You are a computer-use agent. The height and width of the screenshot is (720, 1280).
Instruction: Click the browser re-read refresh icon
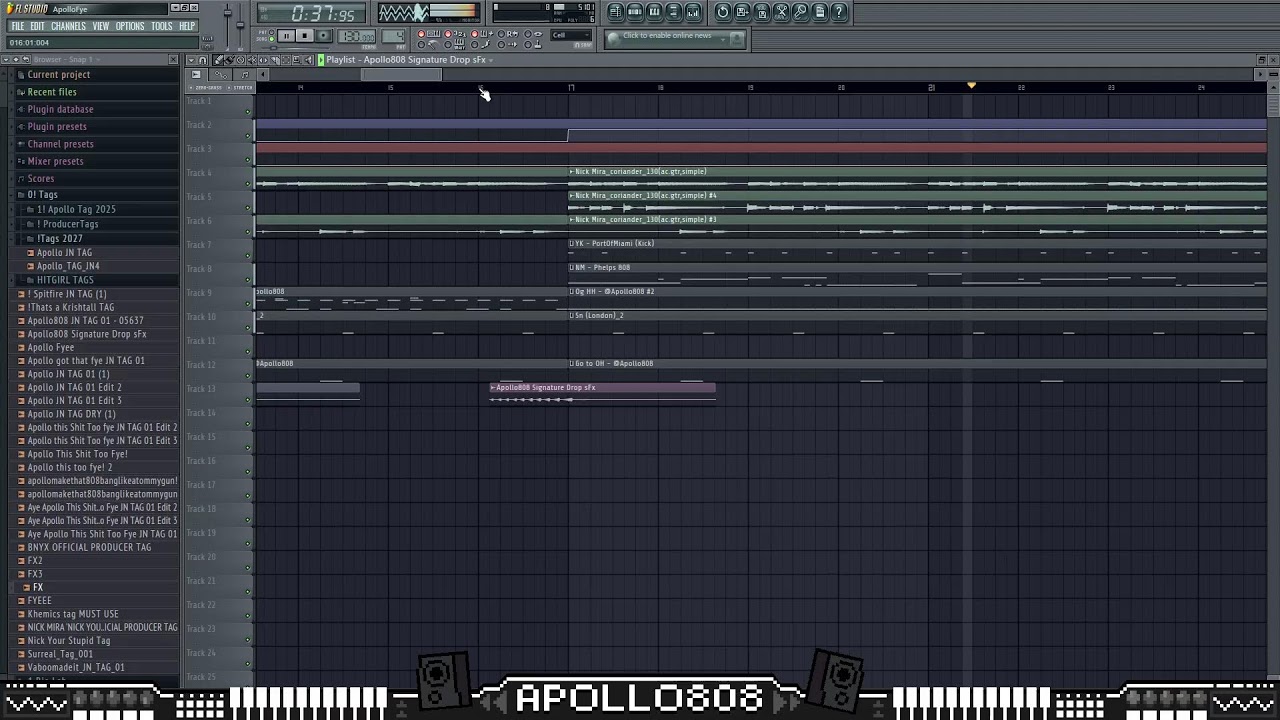click(x=26, y=59)
